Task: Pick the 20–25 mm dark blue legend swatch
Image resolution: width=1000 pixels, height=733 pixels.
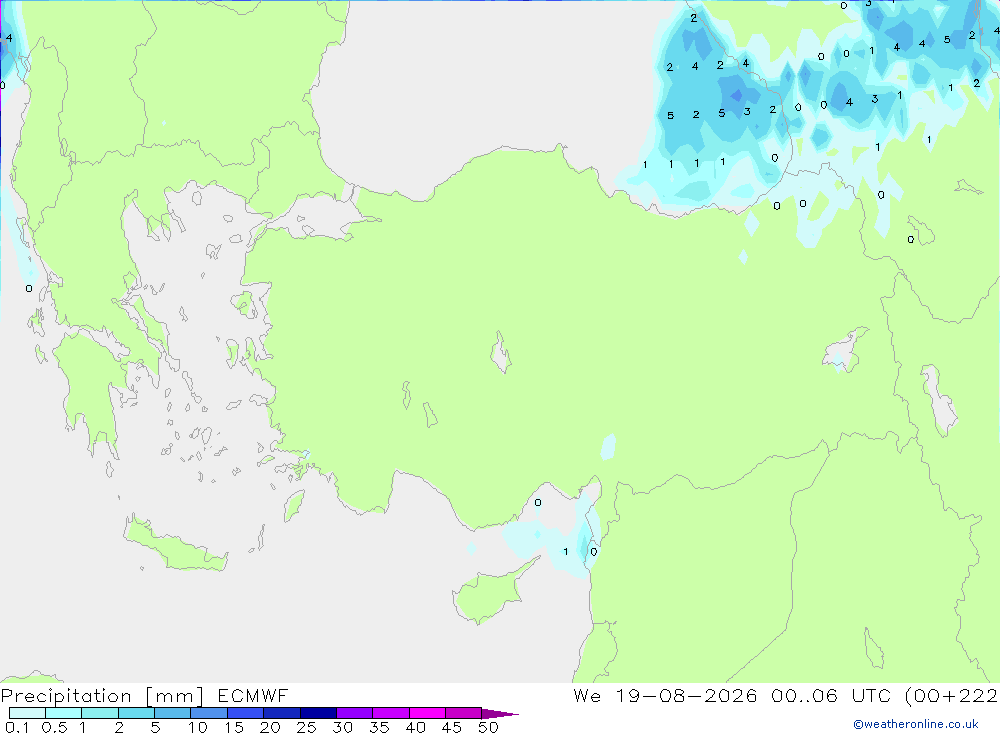Action: [x=282, y=713]
